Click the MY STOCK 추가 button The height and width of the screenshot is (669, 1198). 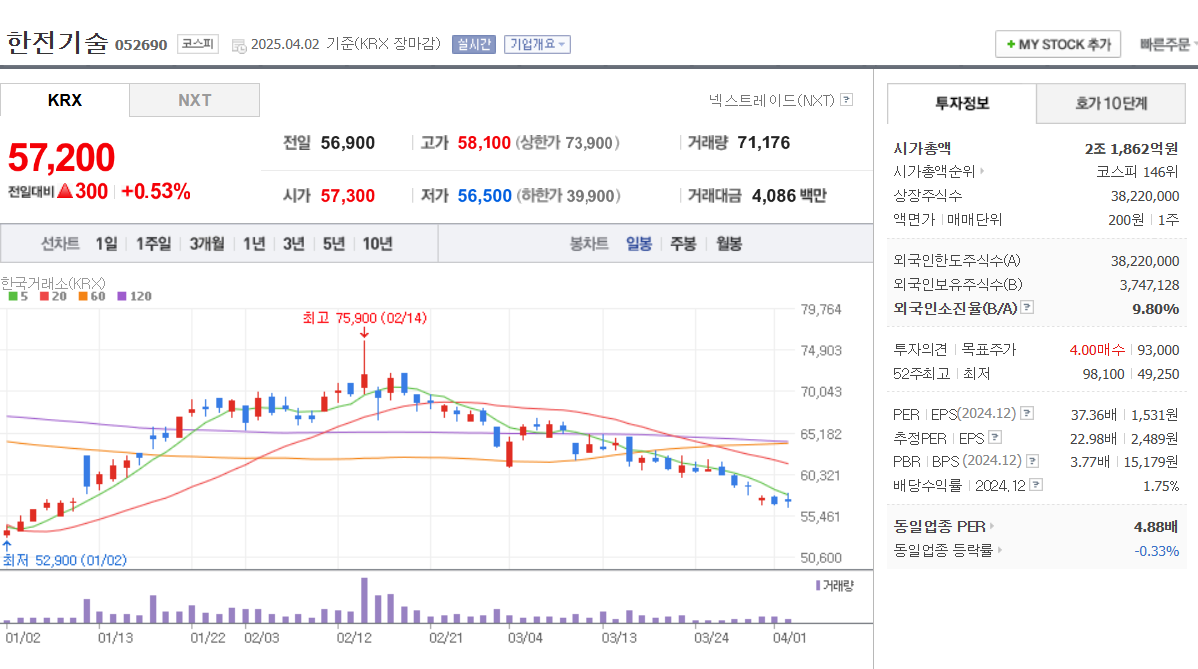coord(1057,44)
